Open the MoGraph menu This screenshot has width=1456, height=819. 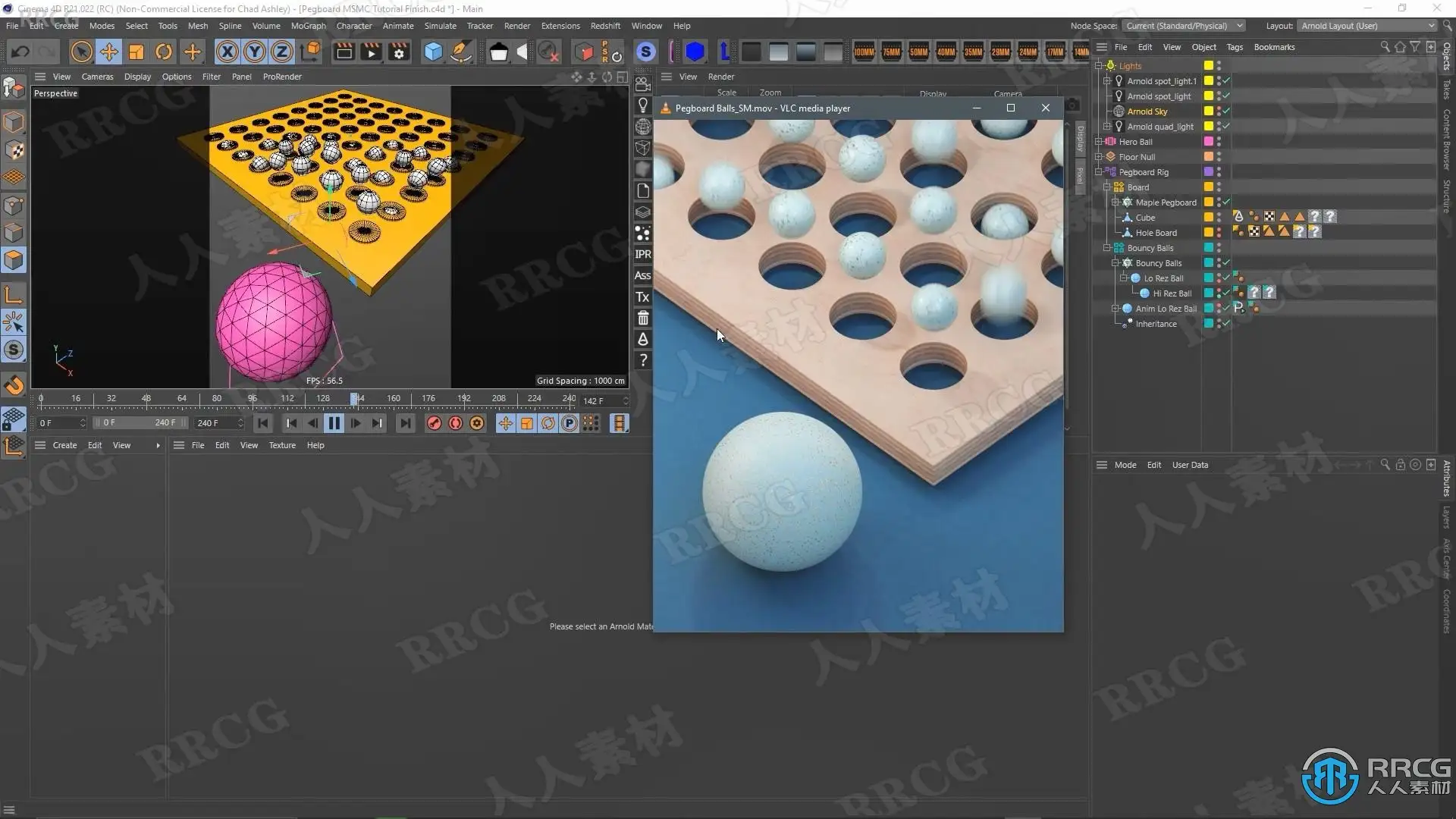308,26
